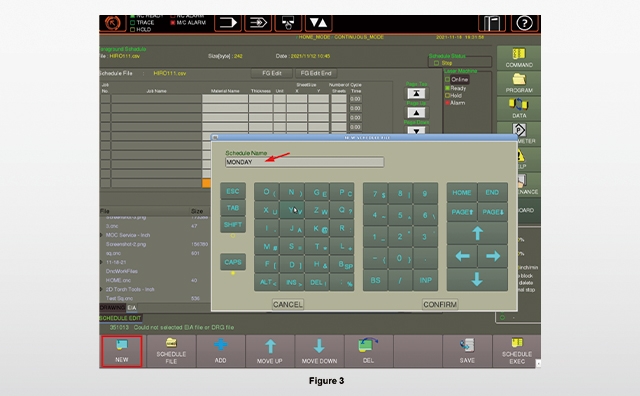The image size is (640, 396).
Task: Click the keyboard up arrow key
Action: [x=477, y=234]
